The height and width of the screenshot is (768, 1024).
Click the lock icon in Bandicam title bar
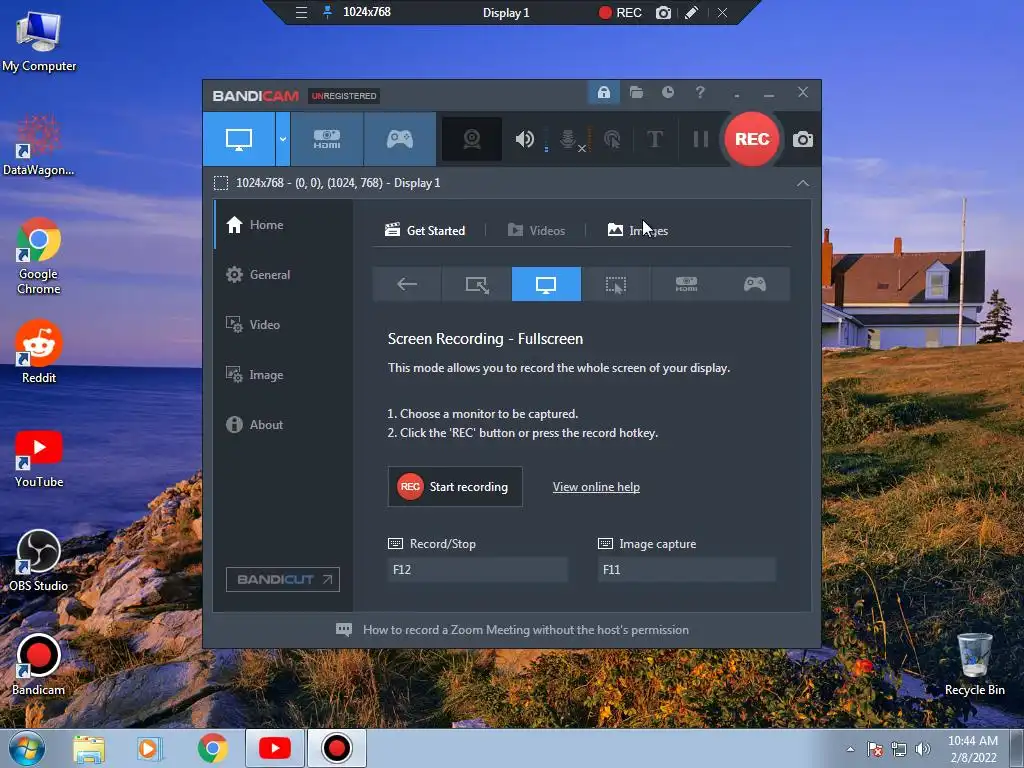click(x=603, y=92)
